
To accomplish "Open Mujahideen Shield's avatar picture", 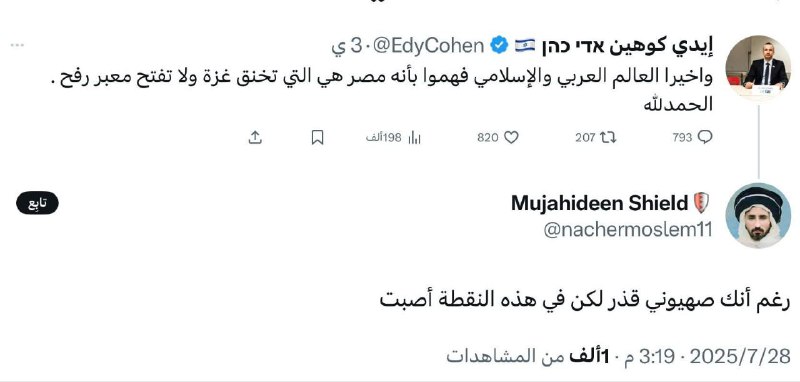I will (758, 215).
